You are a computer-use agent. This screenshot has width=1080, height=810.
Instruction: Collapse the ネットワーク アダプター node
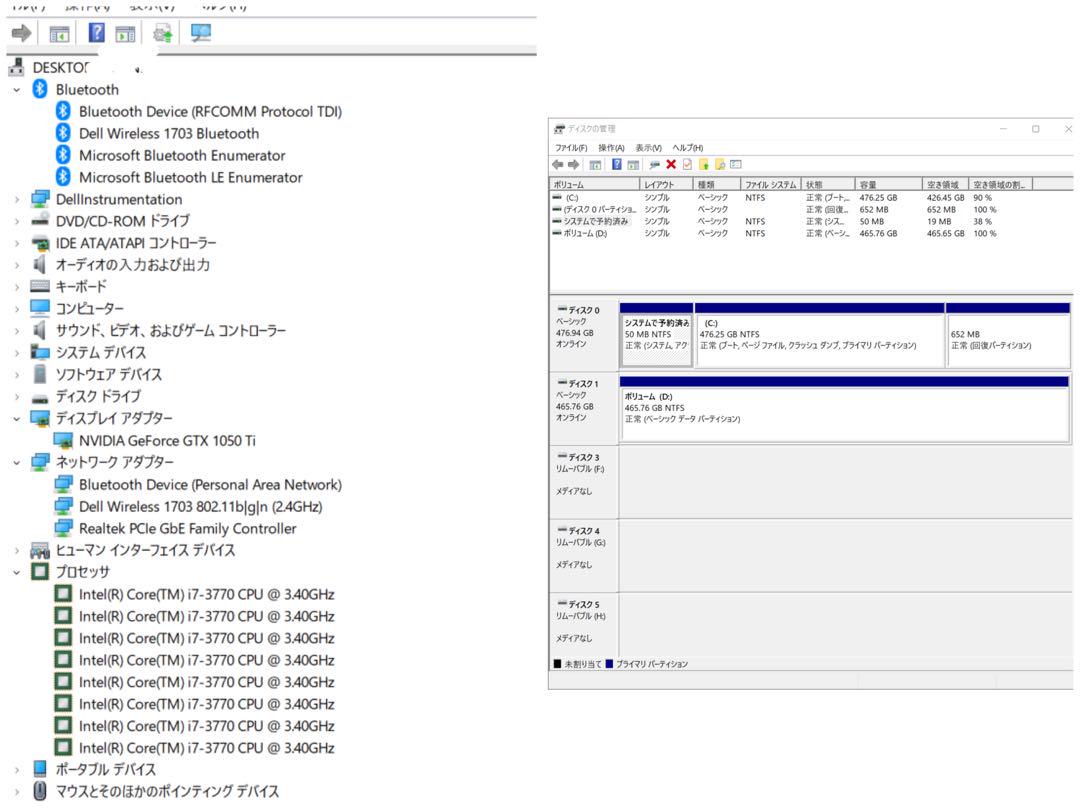click(17, 462)
